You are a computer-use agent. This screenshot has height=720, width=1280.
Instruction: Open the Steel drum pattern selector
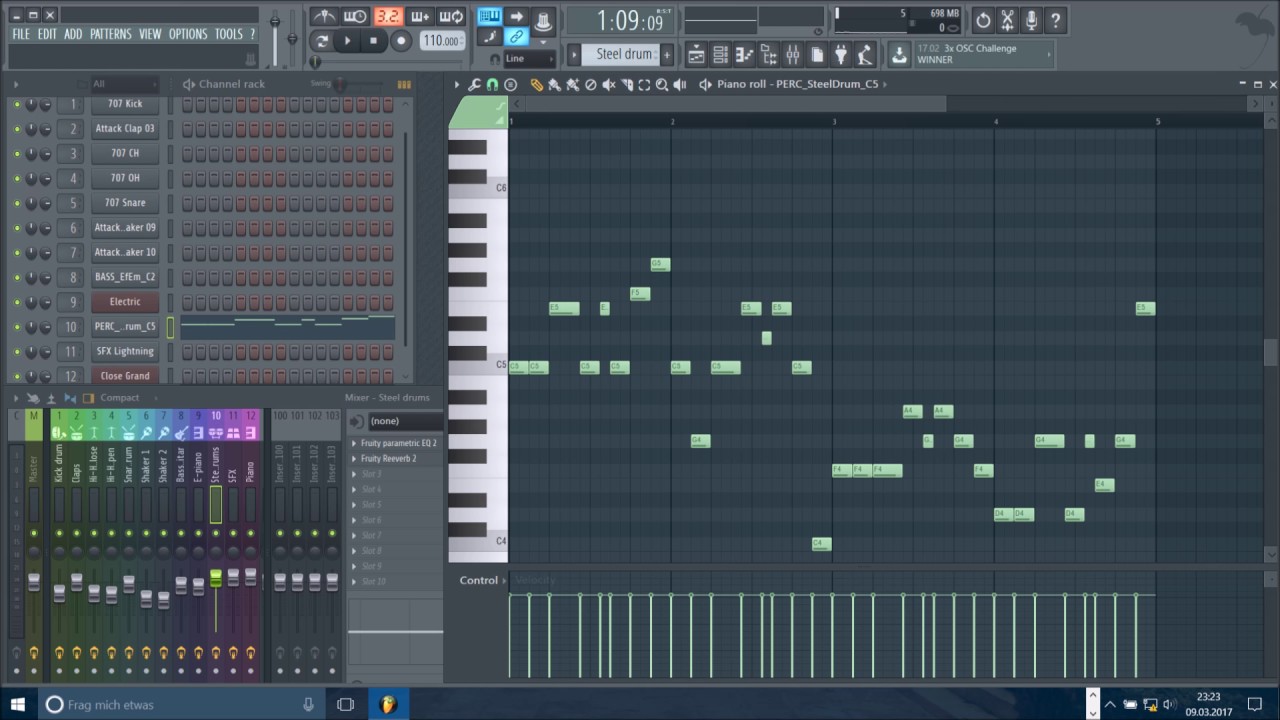[x=625, y=54]
